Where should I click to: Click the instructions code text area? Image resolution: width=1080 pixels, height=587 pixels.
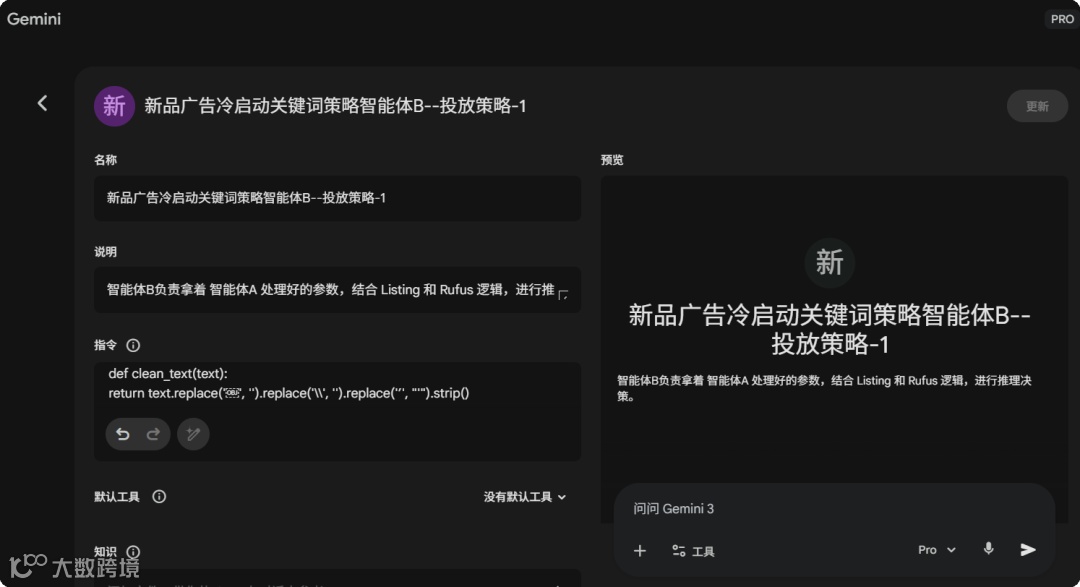(338, 384)
